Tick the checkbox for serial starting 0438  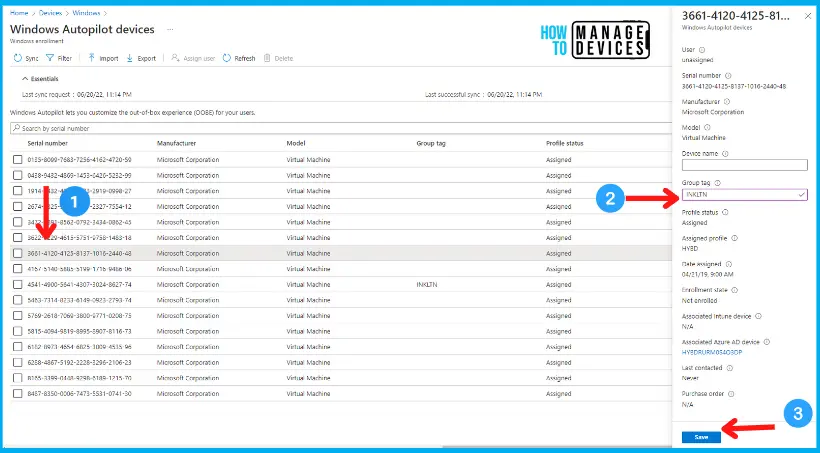pos(18,175)
